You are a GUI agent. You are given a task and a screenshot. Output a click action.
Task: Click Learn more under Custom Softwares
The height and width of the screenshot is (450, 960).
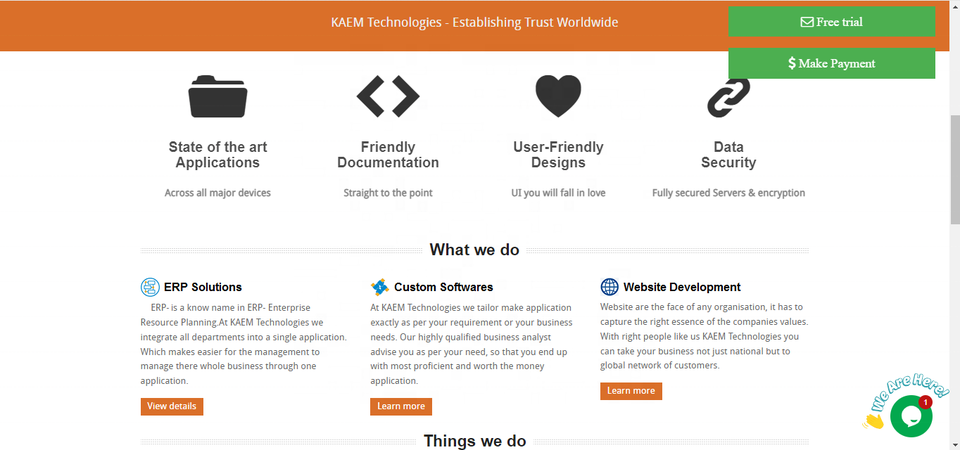tap(401, 407)
